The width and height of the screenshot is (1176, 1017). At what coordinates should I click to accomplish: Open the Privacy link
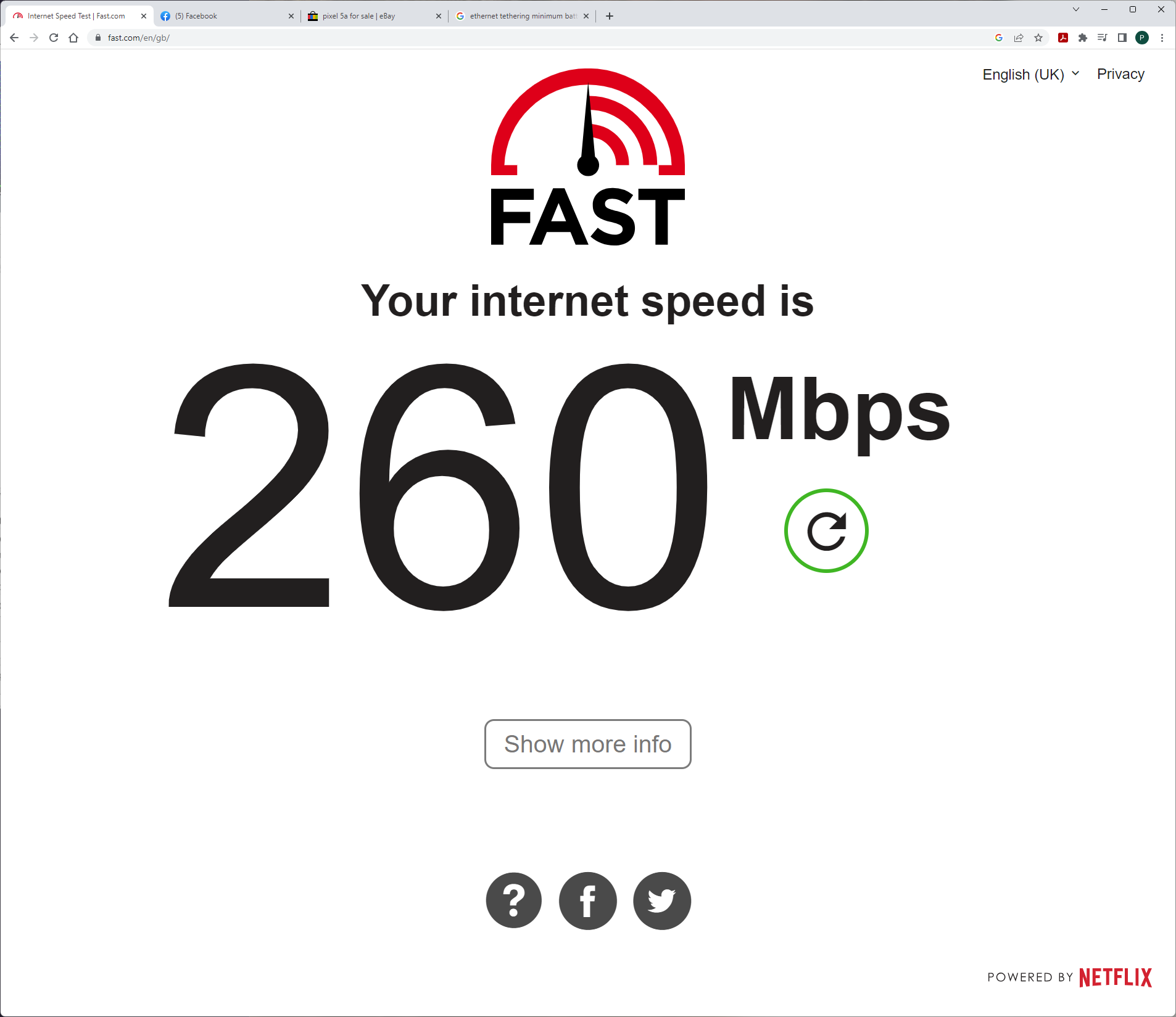[x=1120, y=74]
